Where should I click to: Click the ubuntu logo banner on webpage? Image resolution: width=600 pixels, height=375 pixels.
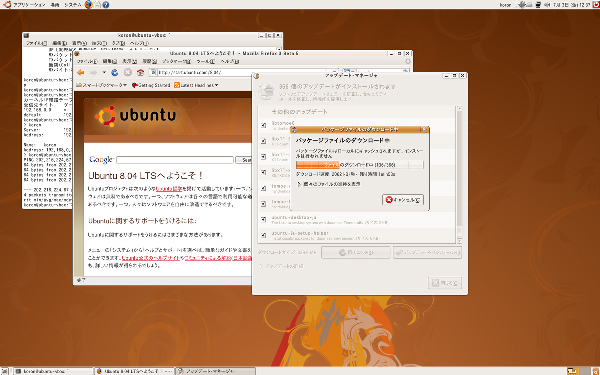point(137,116)
